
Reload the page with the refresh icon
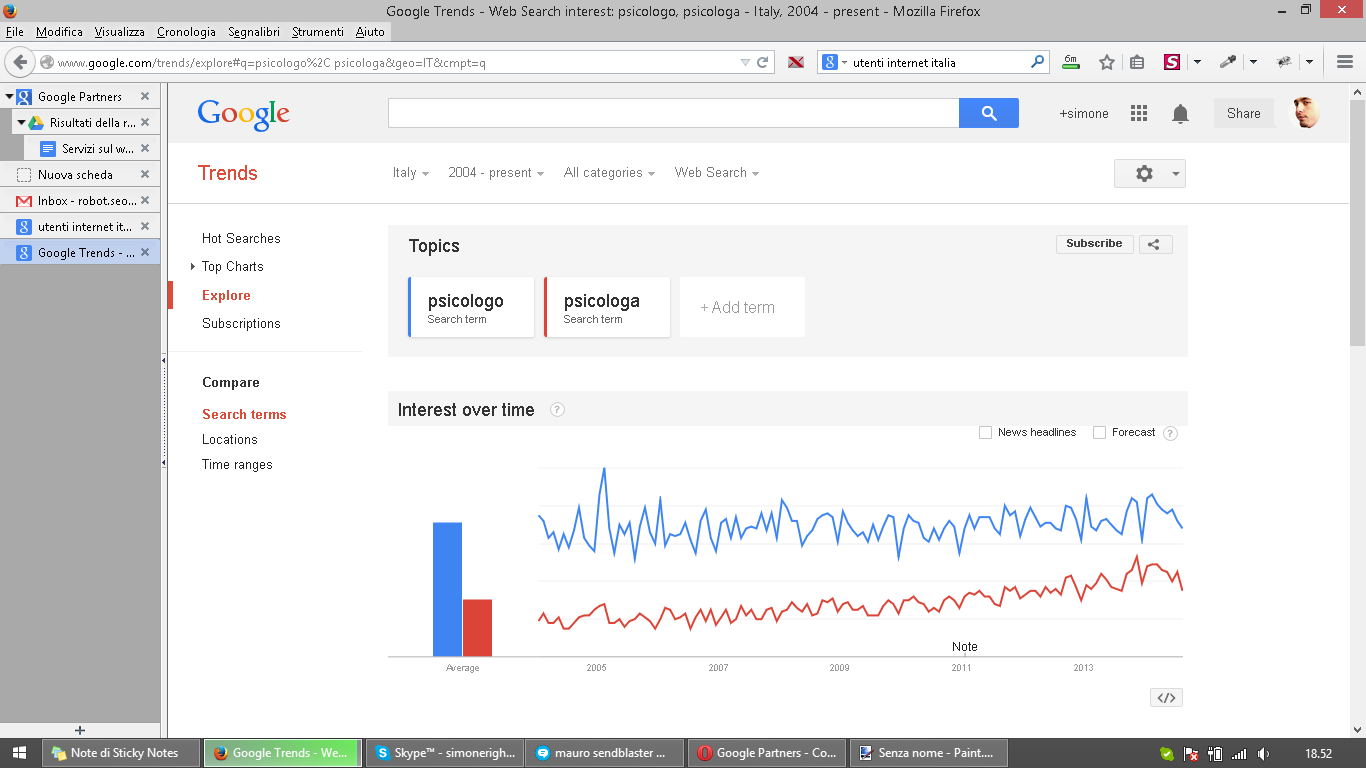(763, 62)
